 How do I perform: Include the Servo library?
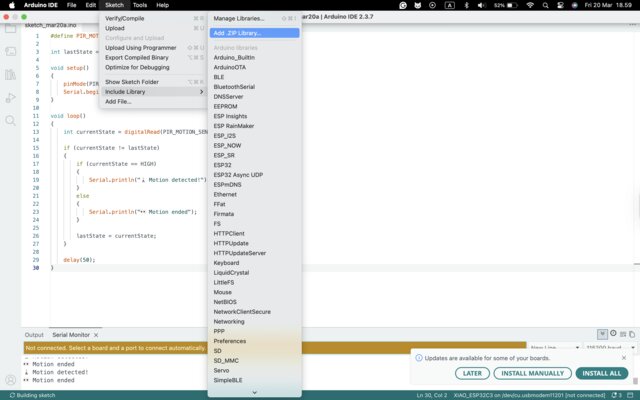tap(254, 370)
